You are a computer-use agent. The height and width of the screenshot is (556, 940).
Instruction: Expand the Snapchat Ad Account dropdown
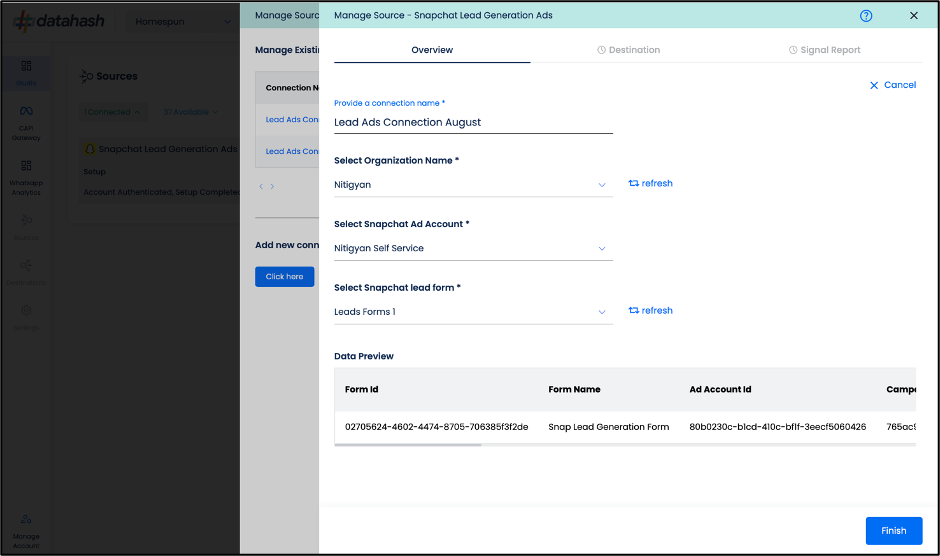473,248
